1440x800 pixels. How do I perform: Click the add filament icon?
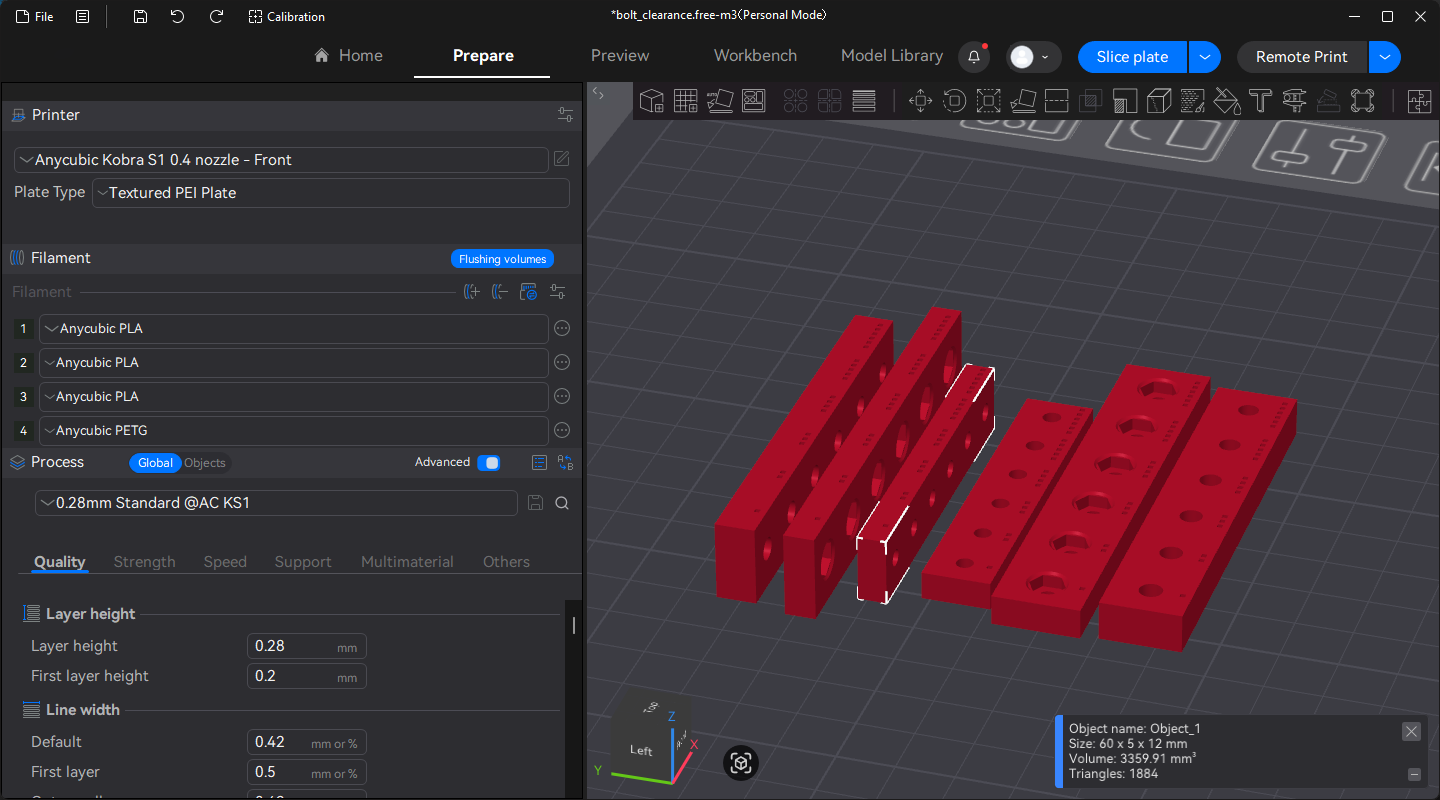coord(472,292)
